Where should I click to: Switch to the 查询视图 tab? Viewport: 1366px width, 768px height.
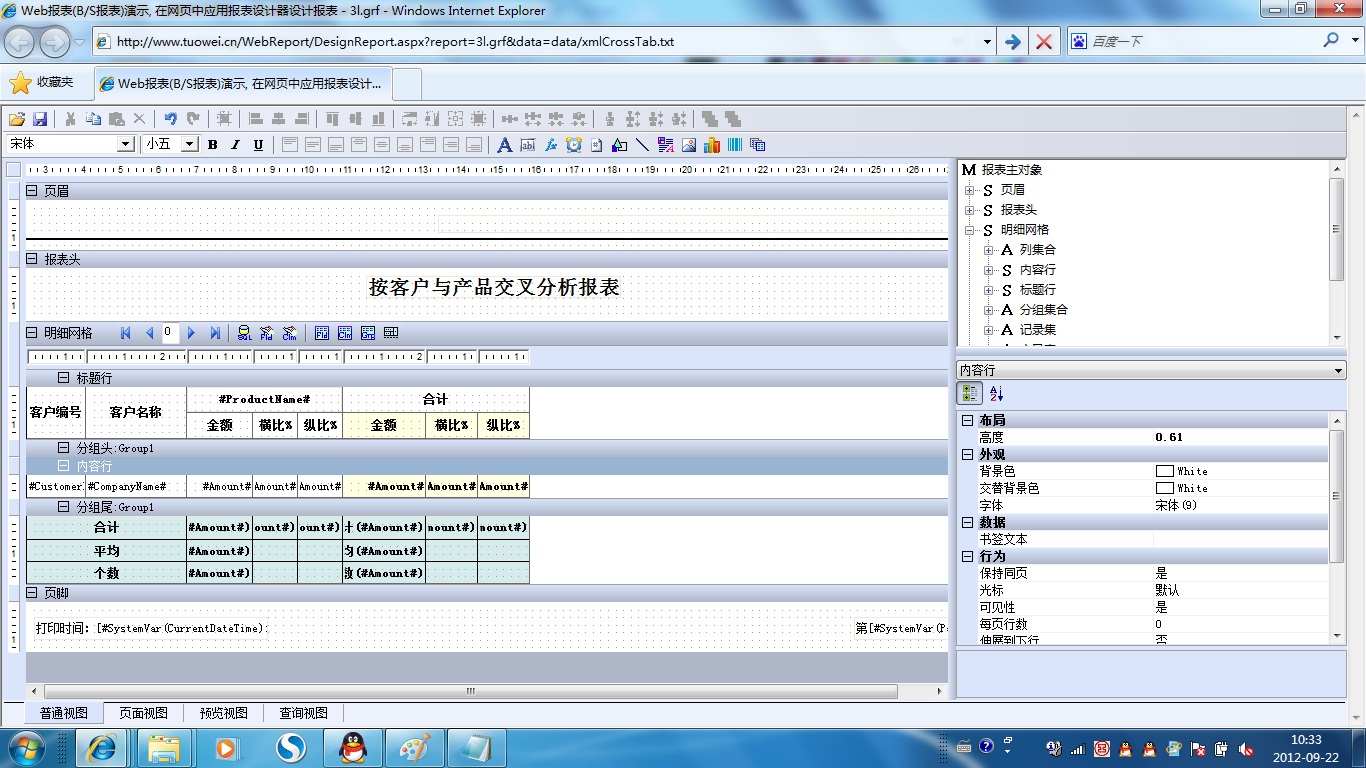pos(303,713)
